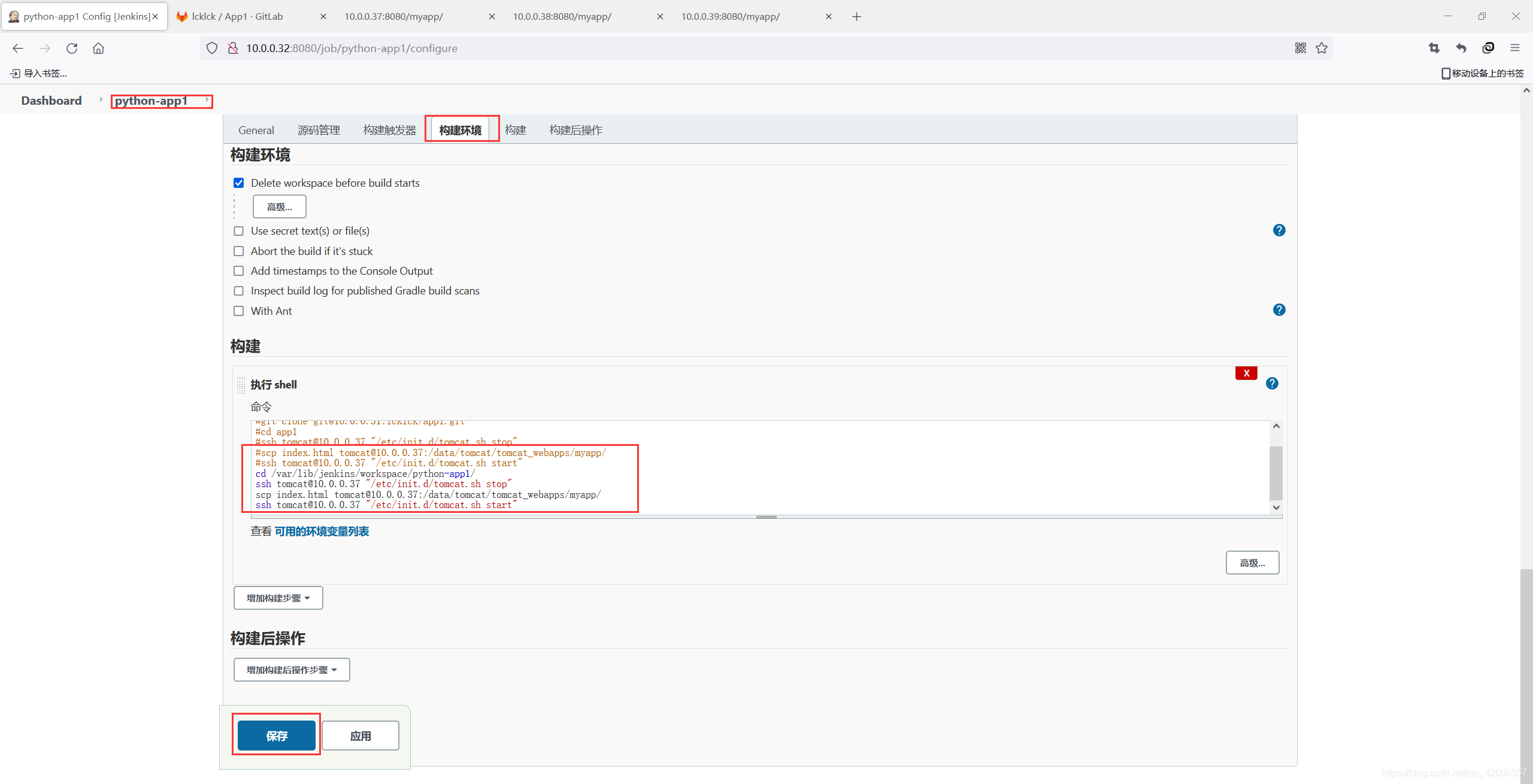Click the browser forward arrow
Image resolution: width=1533 pixels, height=784 pixels.
(45, 48)
